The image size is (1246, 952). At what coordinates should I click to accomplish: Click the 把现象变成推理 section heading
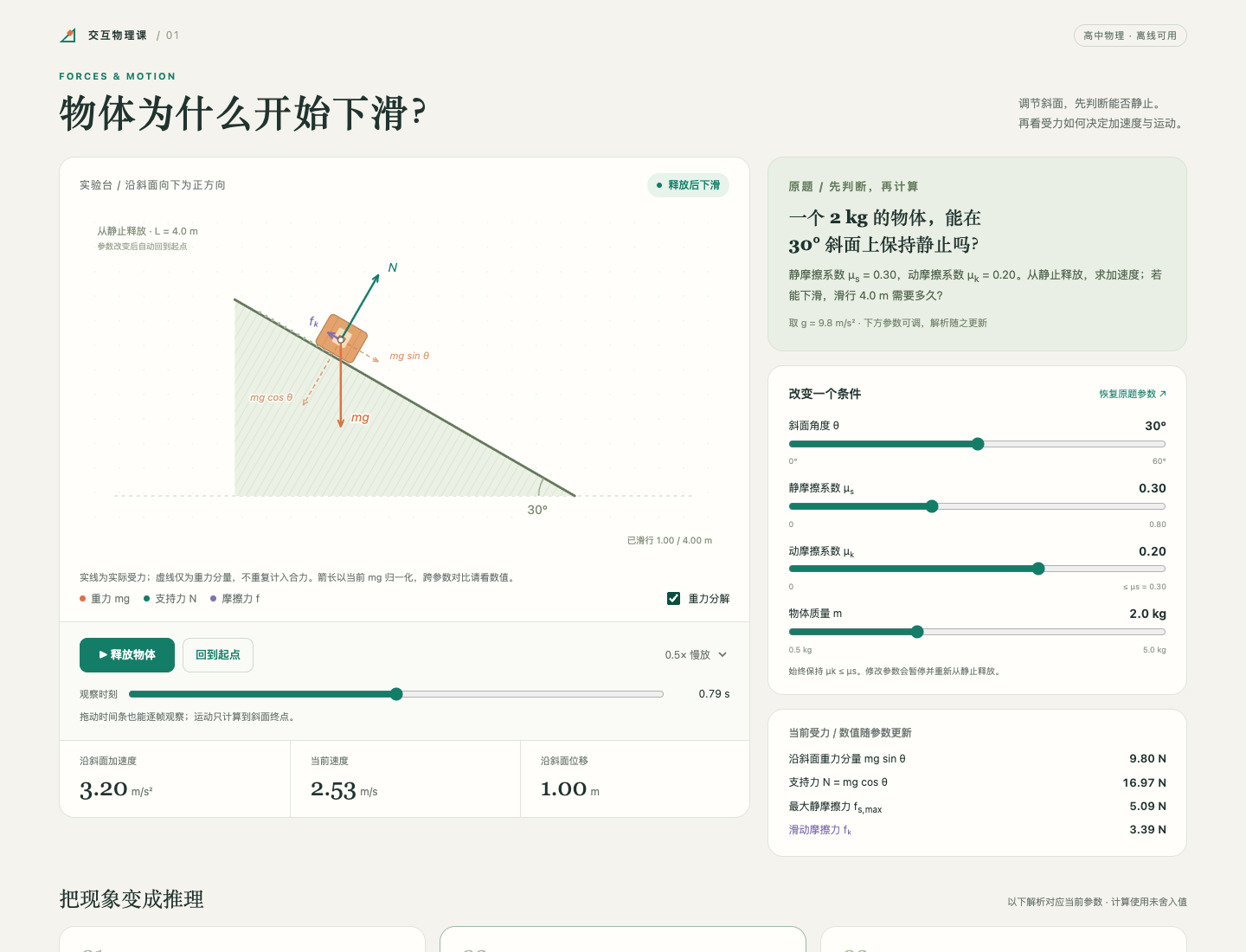tap(132, 899)
